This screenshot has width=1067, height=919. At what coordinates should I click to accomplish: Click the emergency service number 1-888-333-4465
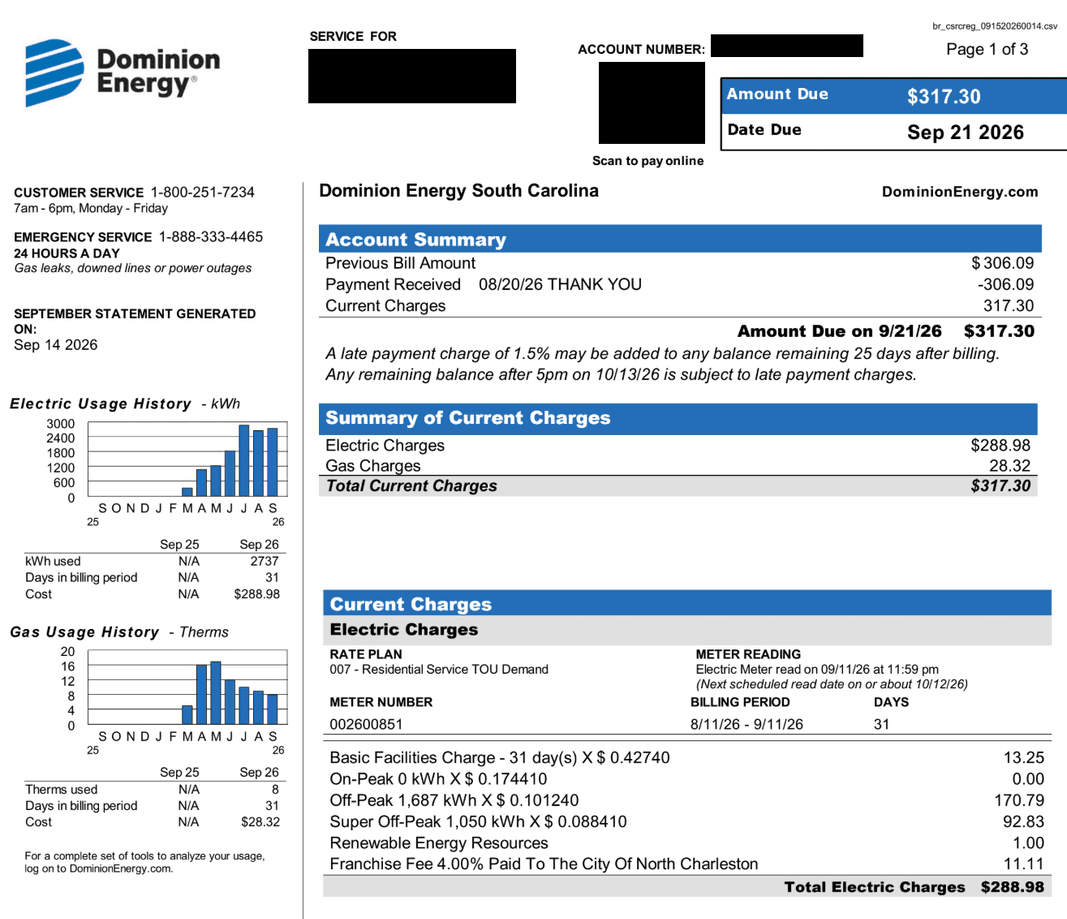tap(210, 237)
